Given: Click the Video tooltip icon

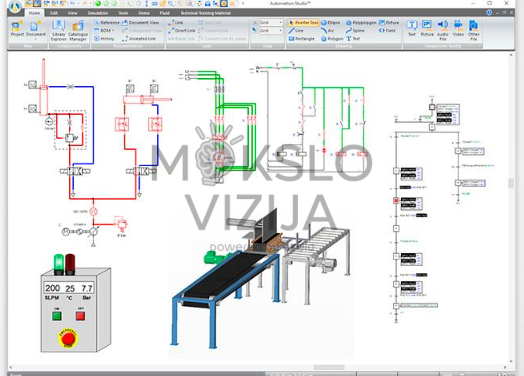Looking at the screenshot, I should tap(458, 28).
